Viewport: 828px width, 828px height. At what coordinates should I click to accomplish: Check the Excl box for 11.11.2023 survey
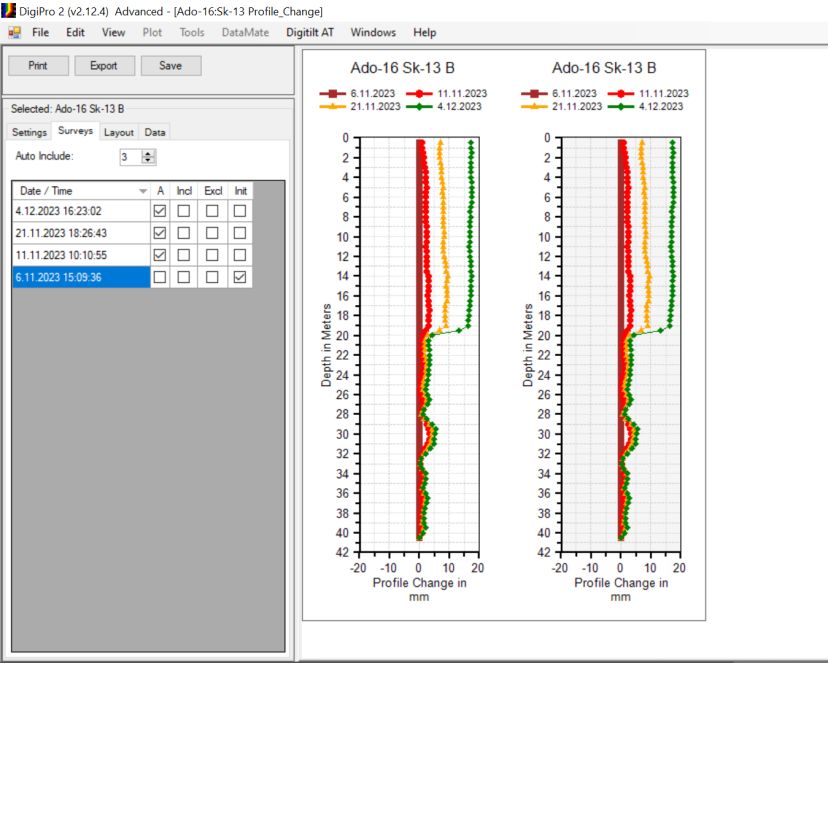[212, 255]
